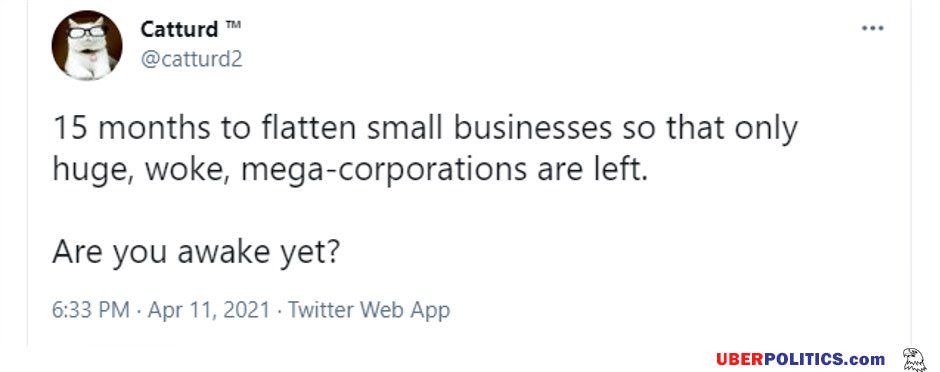Click the @catturd2 handle
This screenshot has width=940, height=372.
click(x=191, y=59)
